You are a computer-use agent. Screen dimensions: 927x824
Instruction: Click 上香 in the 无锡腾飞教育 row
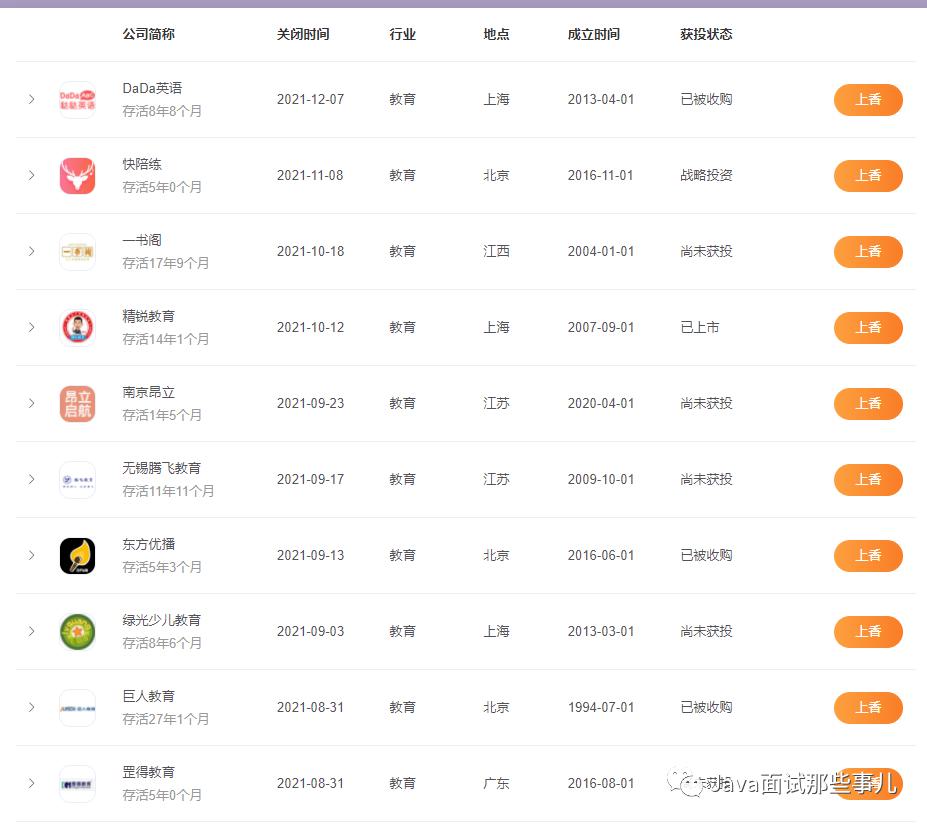coord(868,479)
